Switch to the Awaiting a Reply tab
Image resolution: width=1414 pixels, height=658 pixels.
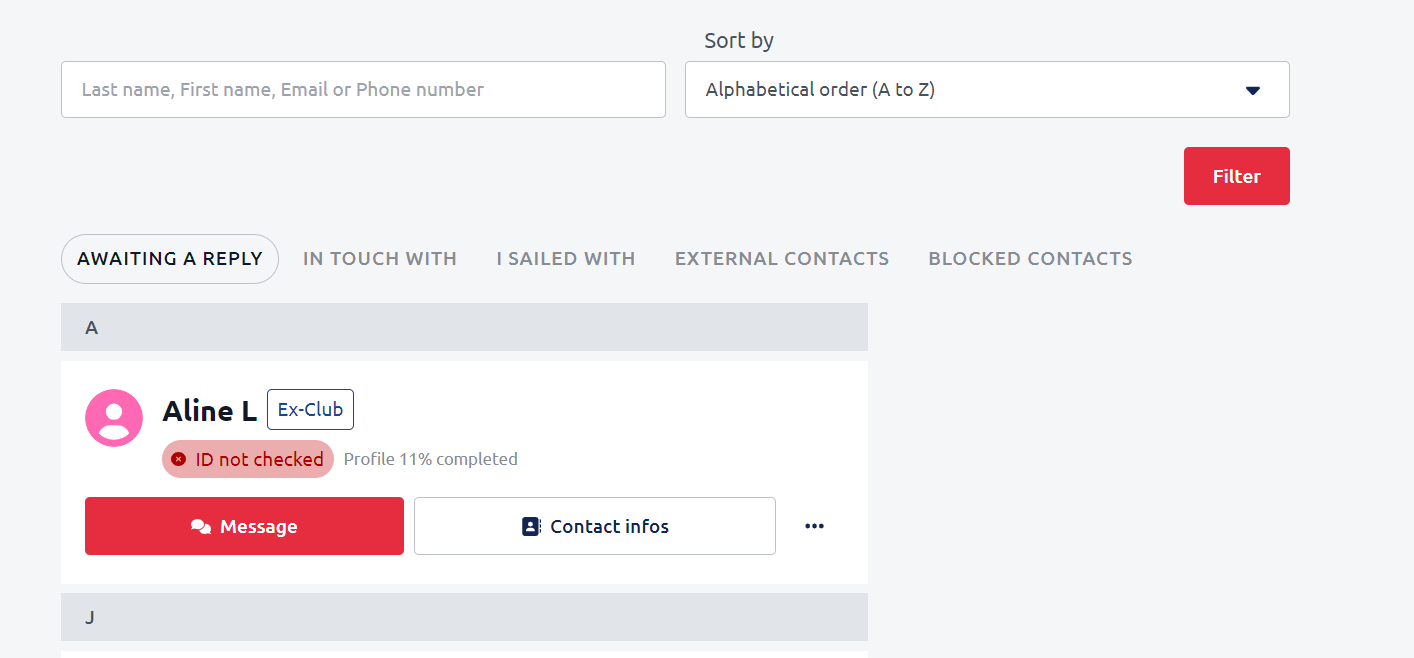(x=170, y=259)
